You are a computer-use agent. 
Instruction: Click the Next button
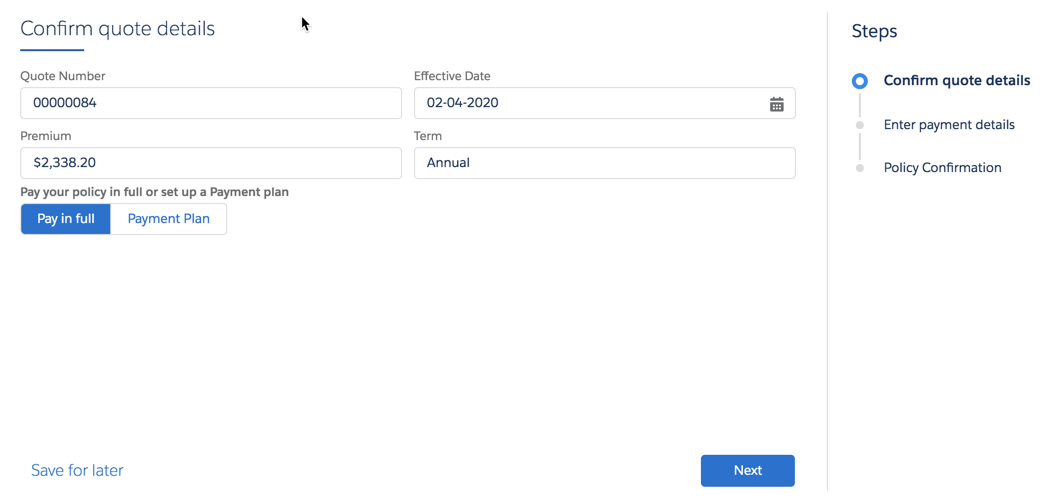coord(748,471)
